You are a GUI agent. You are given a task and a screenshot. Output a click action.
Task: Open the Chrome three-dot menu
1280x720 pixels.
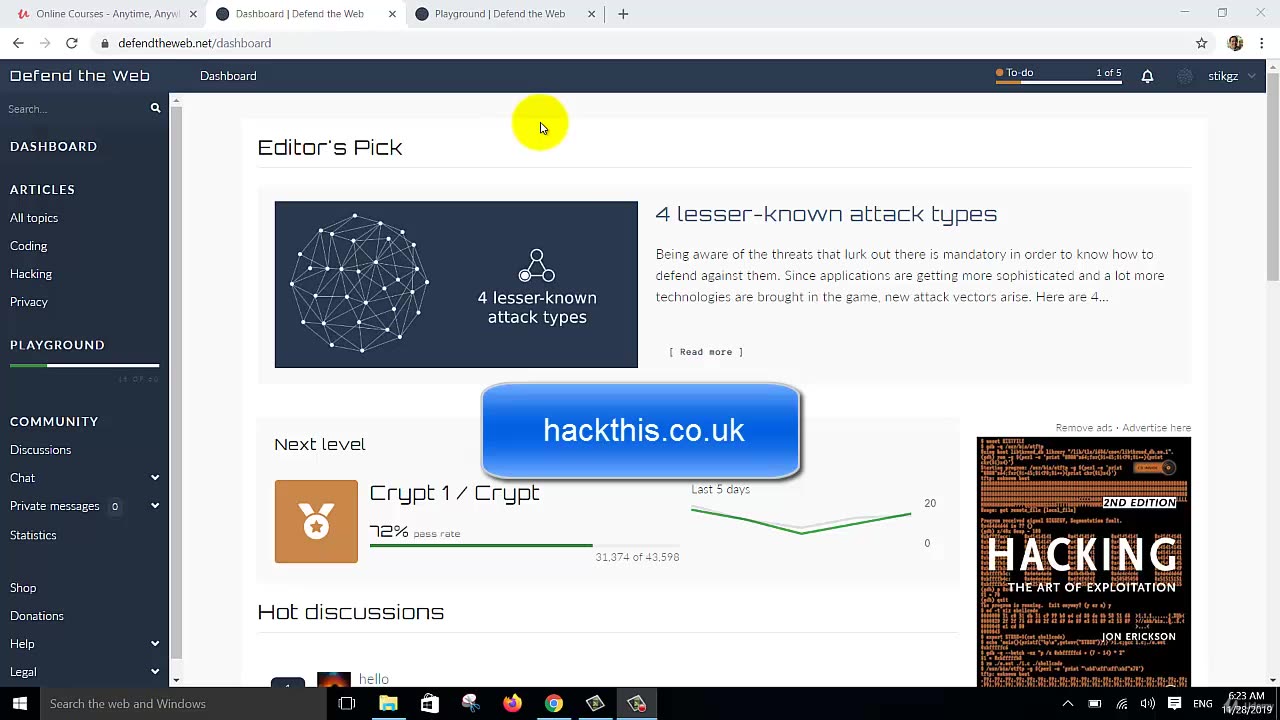pyautogui.click(x=1262, y=43)
